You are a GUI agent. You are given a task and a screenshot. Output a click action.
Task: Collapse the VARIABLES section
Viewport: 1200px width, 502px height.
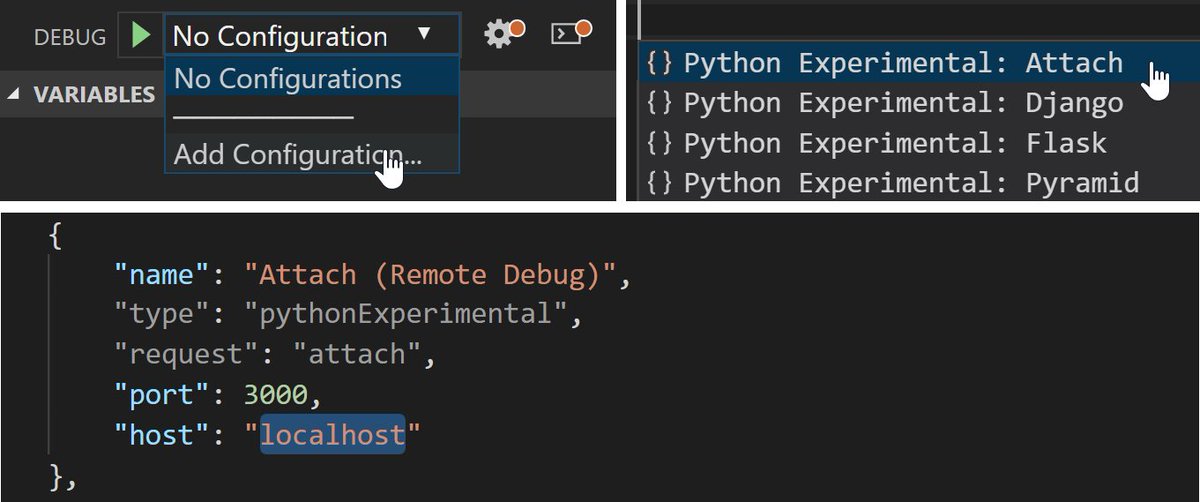point(13,95)
